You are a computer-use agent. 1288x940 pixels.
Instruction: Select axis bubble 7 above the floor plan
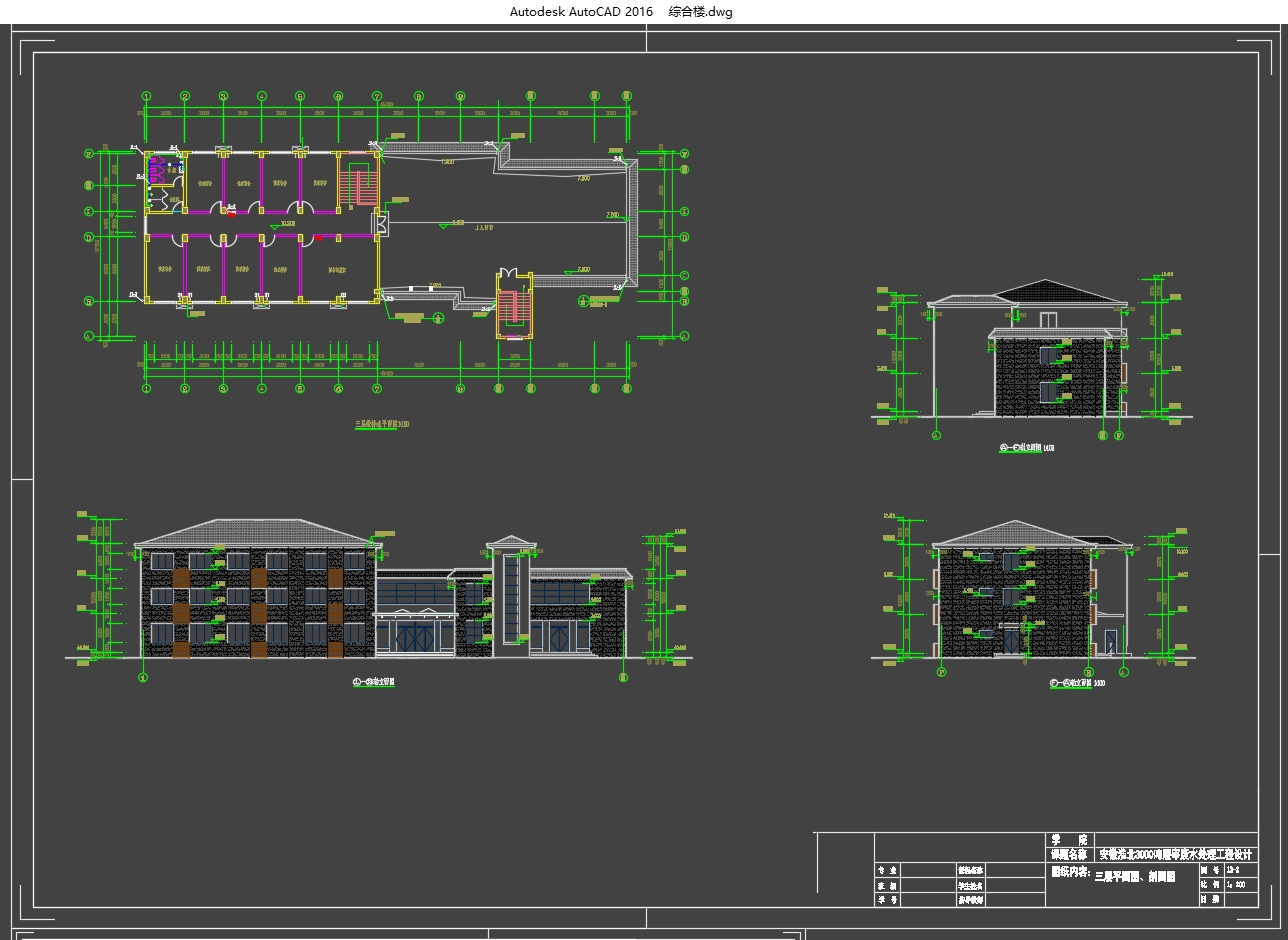(x=377, y=96)
